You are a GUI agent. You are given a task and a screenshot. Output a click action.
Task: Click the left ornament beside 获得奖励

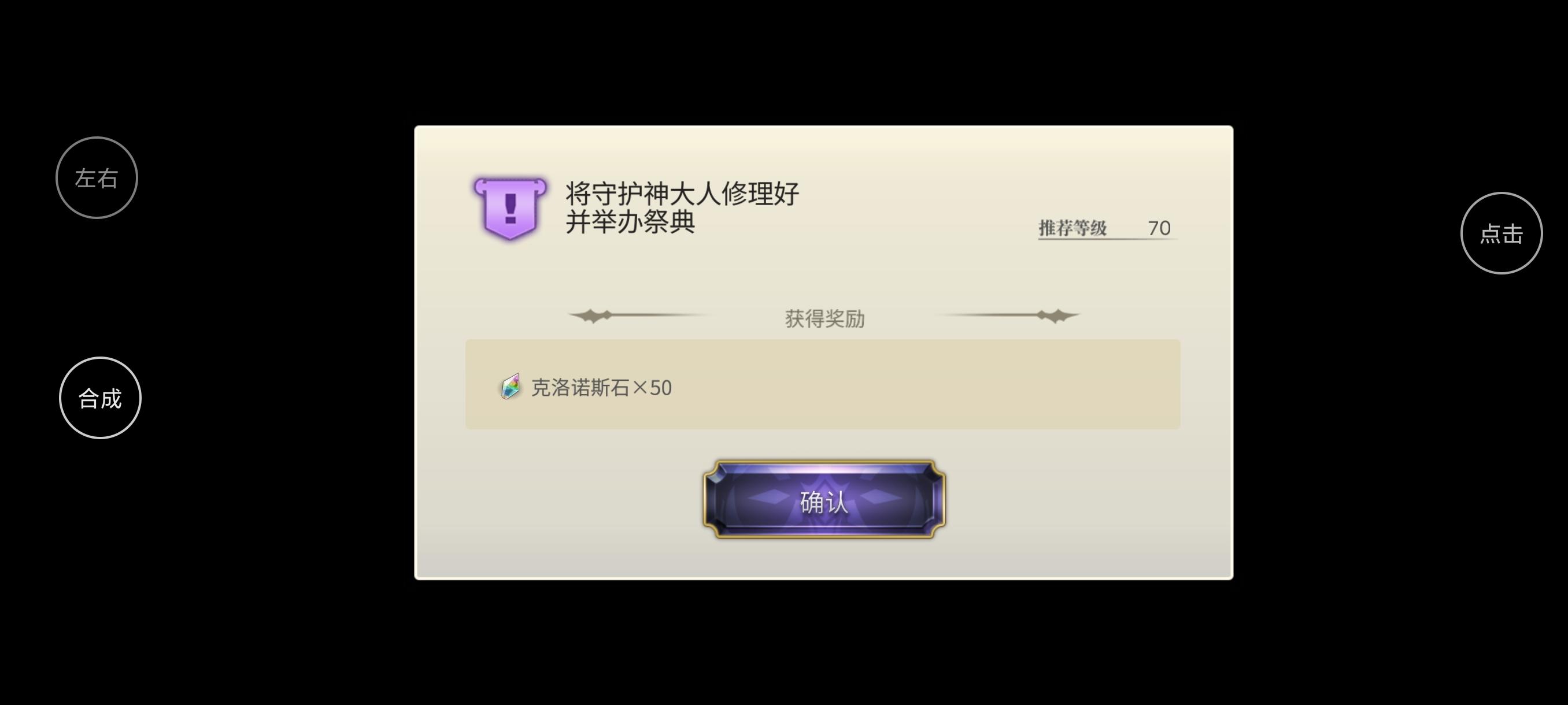pyautogui.click(x=638, y=315)
